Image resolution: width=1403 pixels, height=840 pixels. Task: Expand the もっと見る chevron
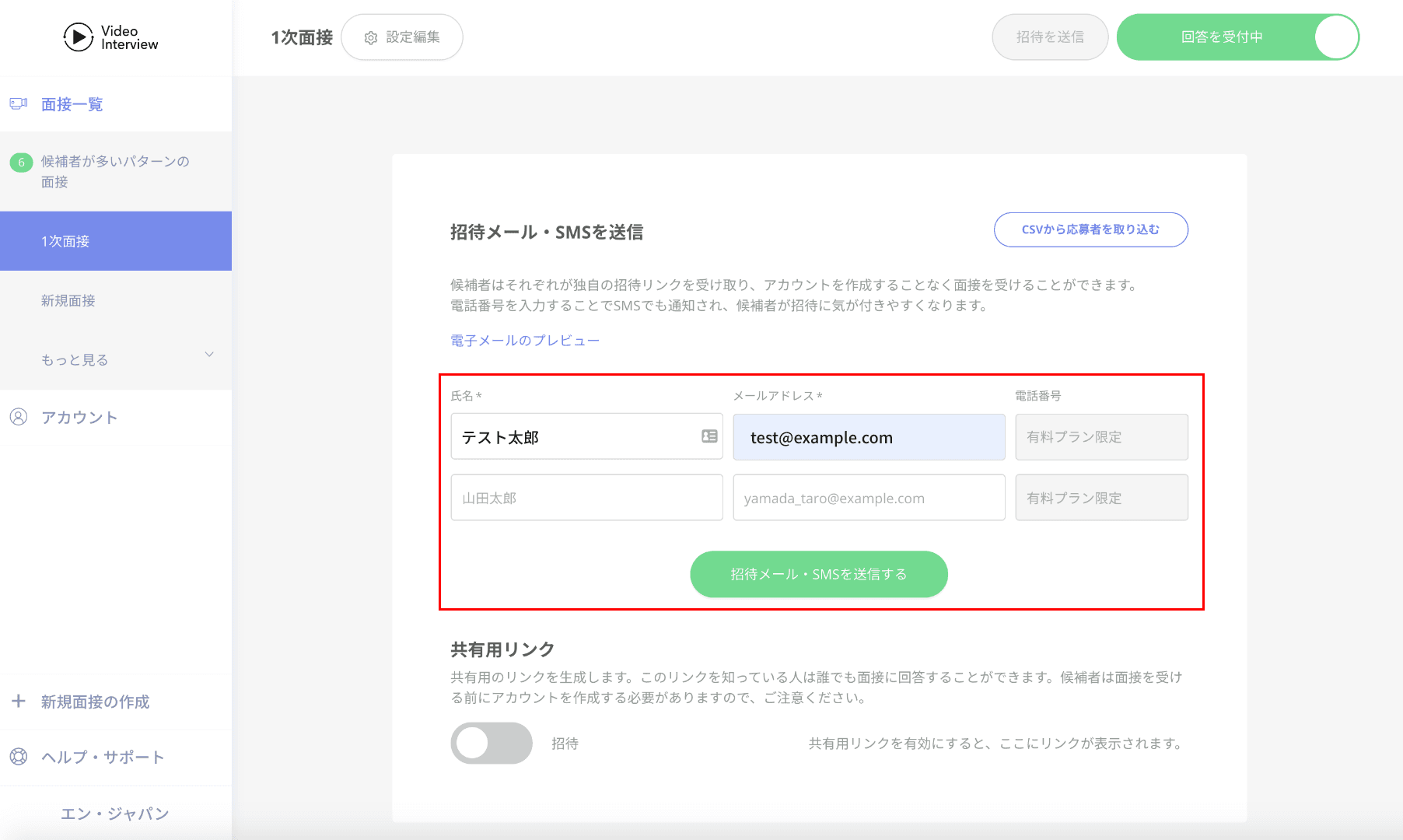(x=208, y=355)
